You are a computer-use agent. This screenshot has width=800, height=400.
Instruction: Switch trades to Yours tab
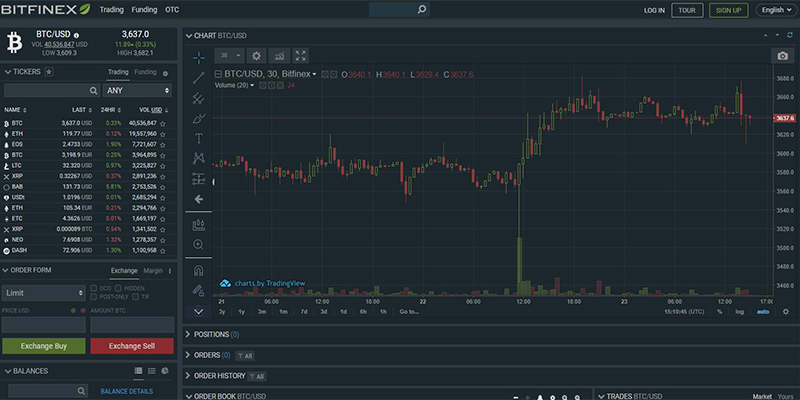coord(787,396)
